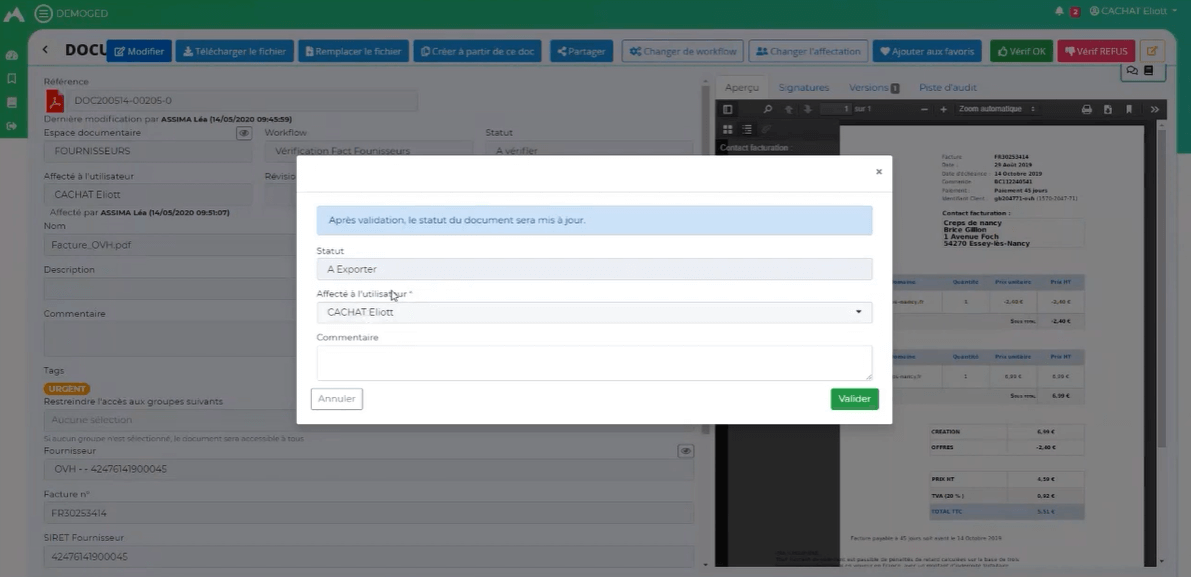The width and height of the screenshot is (1191, 577).
Task: Open the hamburger menu next to DEMOGED
Action: 44,13
